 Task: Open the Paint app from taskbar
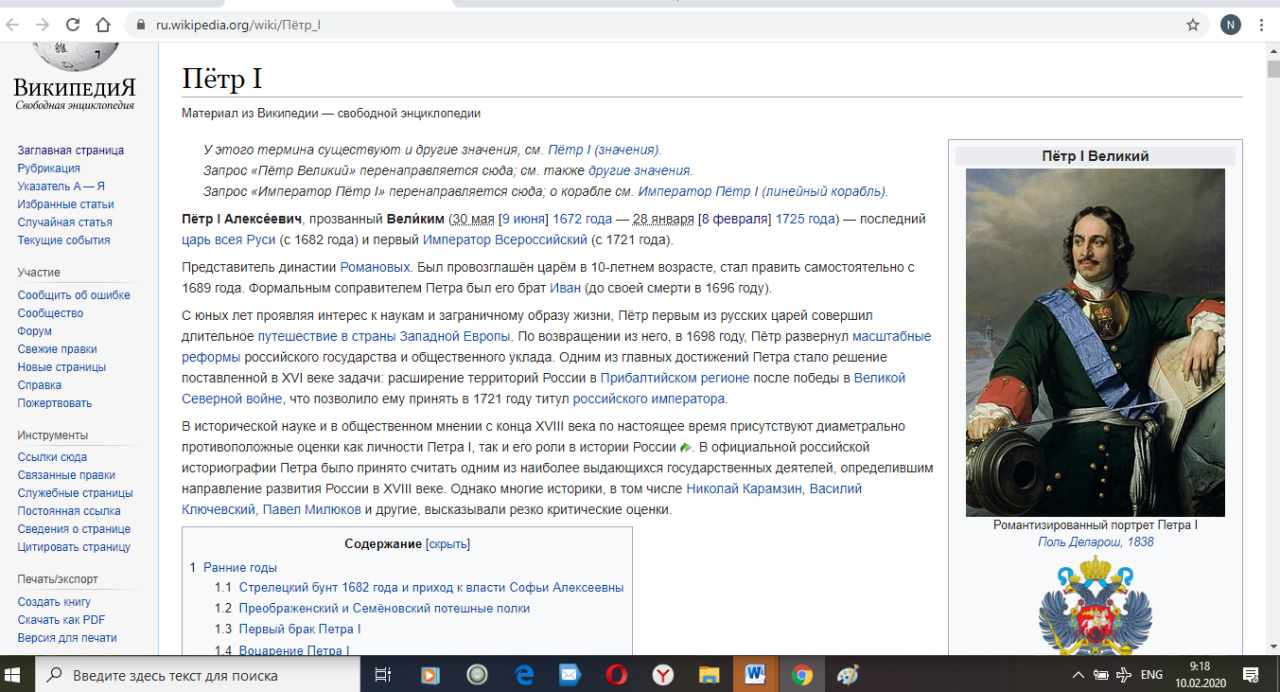847,675
